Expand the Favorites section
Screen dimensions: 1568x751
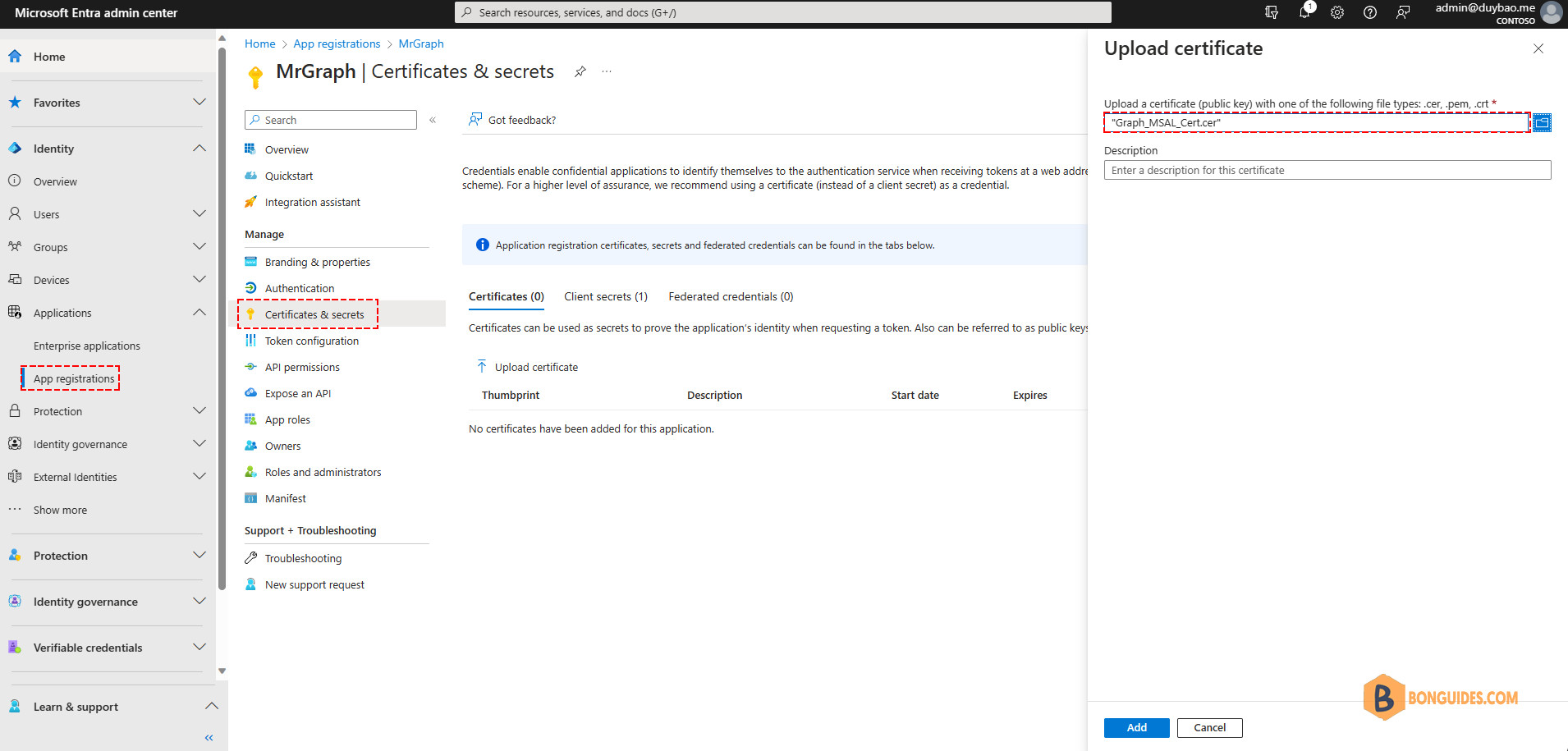199,102
